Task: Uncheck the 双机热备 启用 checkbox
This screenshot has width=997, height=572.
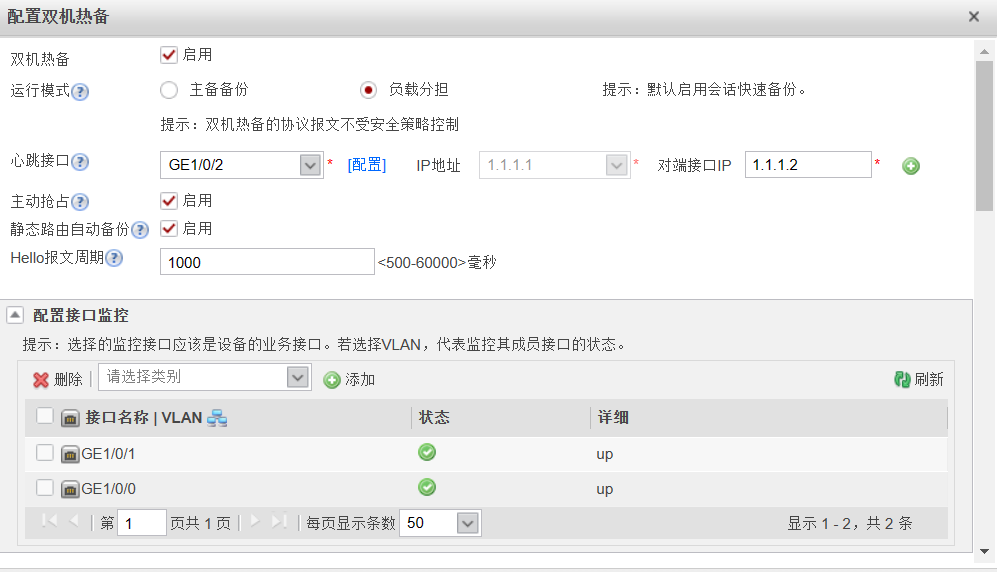Action: click(x=169, y=55)
